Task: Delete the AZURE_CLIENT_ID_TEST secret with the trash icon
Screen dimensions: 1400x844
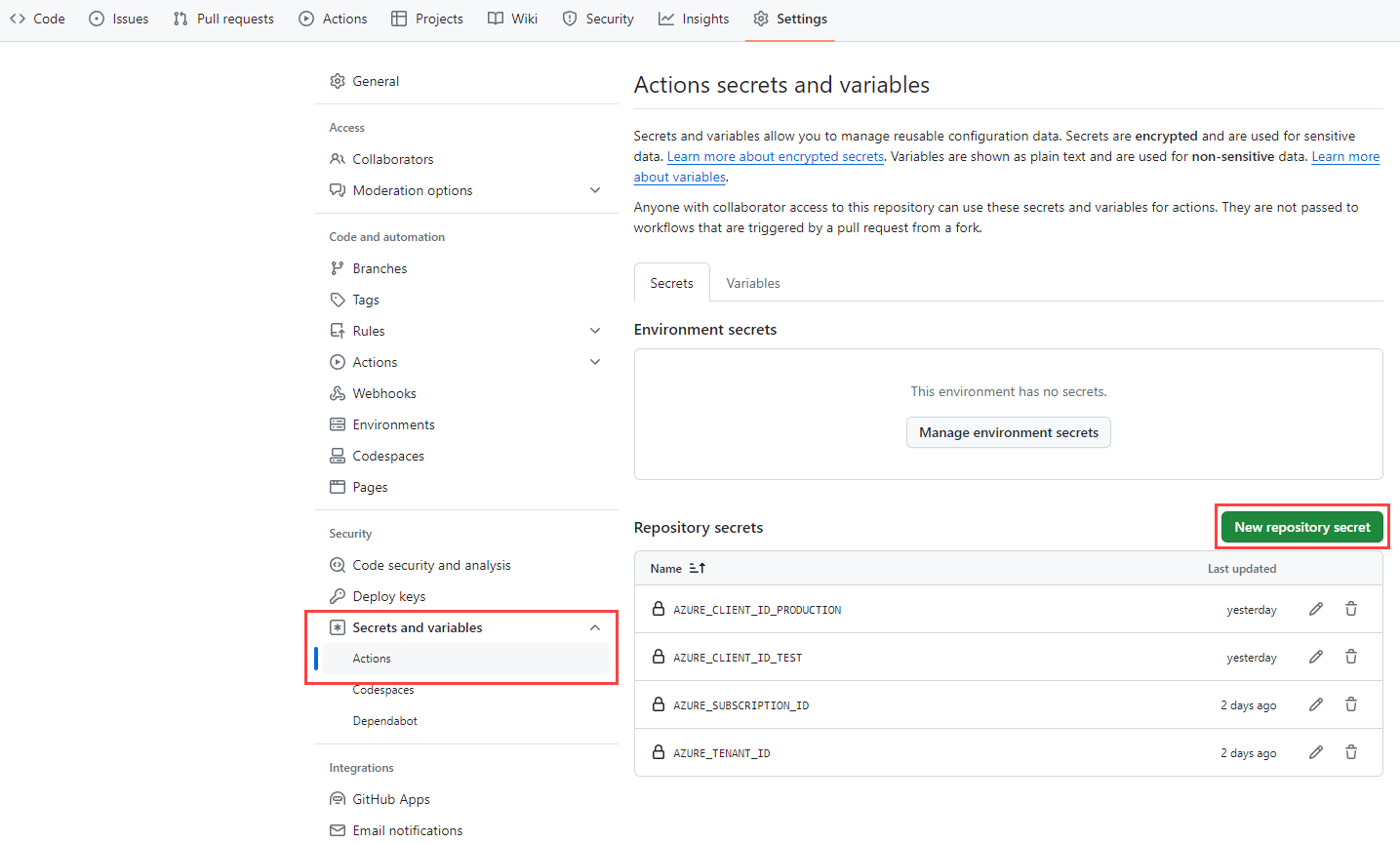Action: click(1351, 657)
